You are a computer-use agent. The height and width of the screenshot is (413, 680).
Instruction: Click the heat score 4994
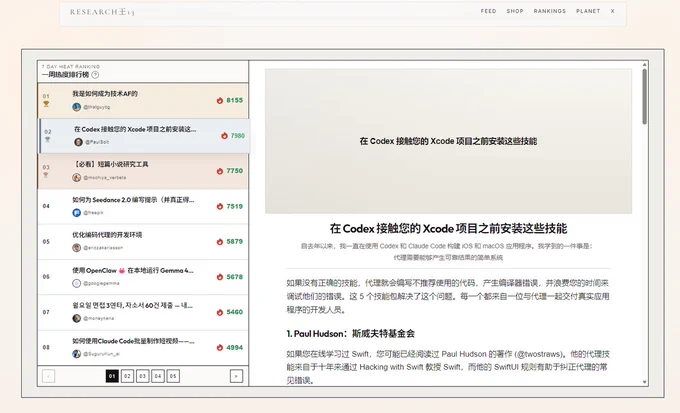pyautogui.click(x=235, y=347)
